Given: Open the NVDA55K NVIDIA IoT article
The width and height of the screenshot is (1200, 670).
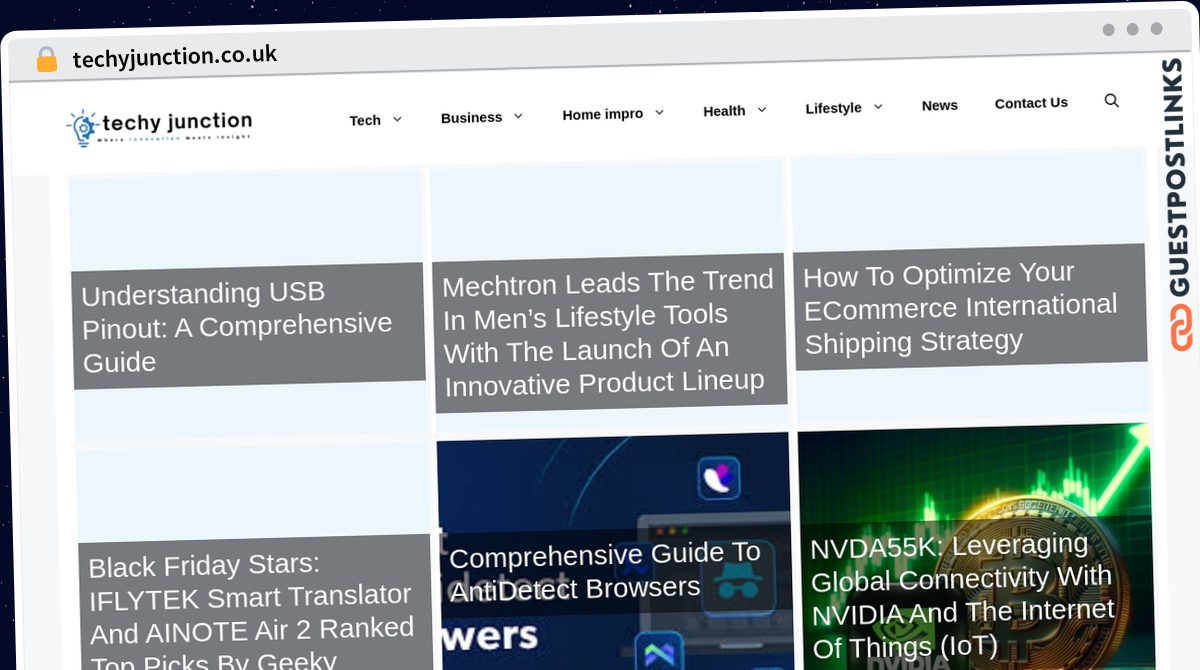Looking at the screenshot, I should 962,595.
